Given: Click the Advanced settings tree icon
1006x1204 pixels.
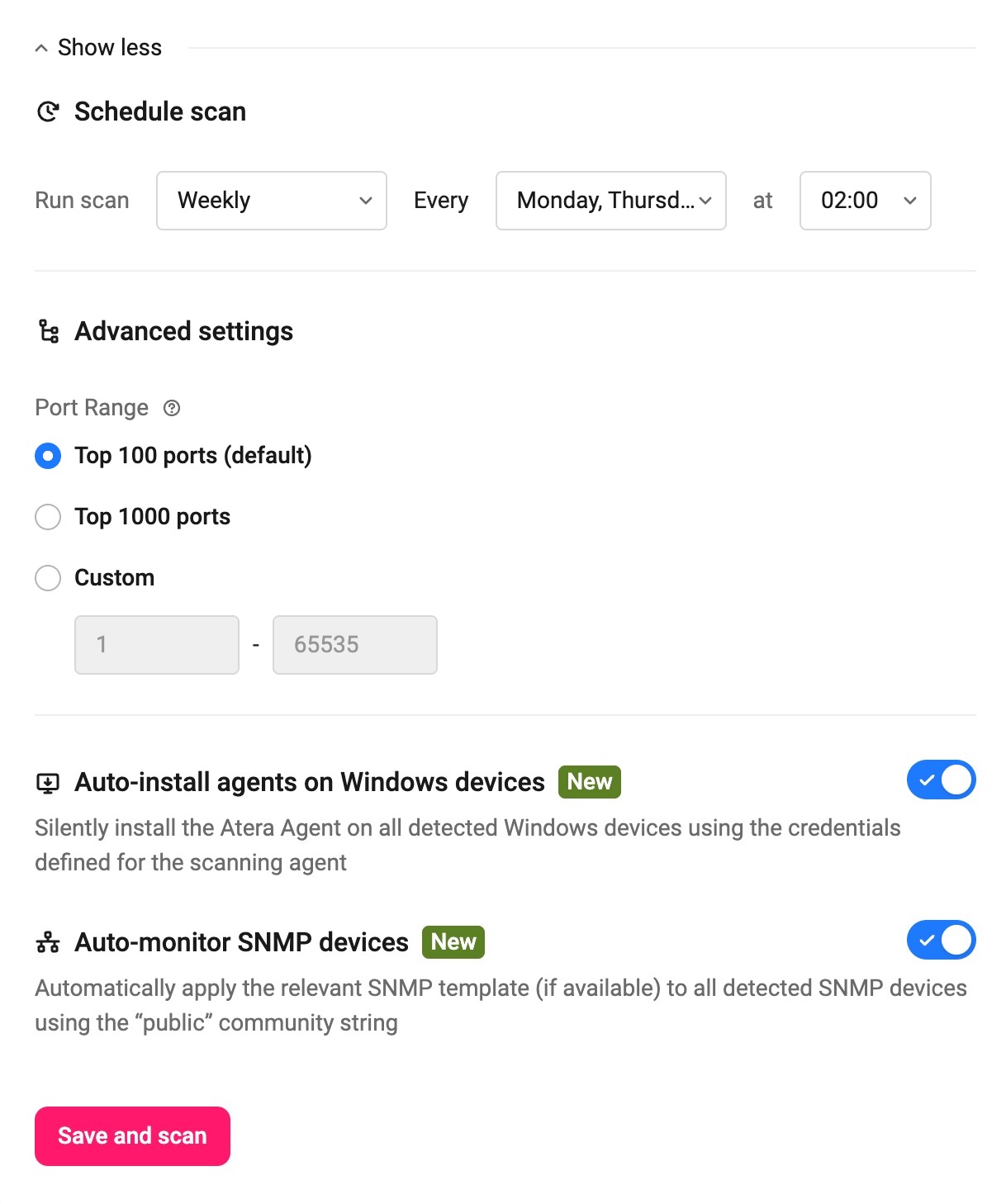Looking at the screenshot, I should point(49,331).
